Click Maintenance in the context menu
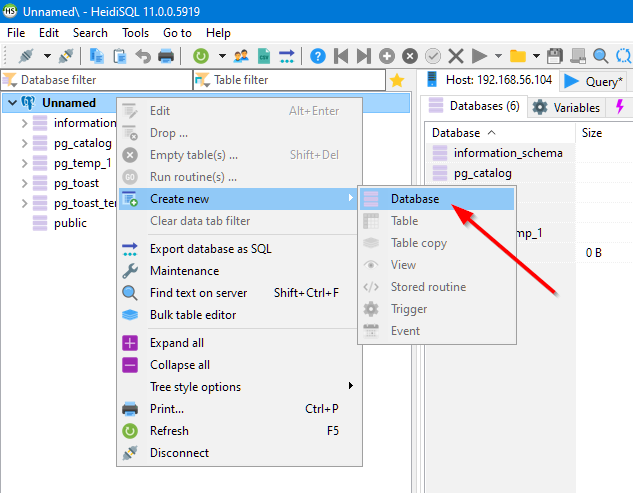Image resolution: width=633 pixels, height=493 pixels. [x=184, y=271]
